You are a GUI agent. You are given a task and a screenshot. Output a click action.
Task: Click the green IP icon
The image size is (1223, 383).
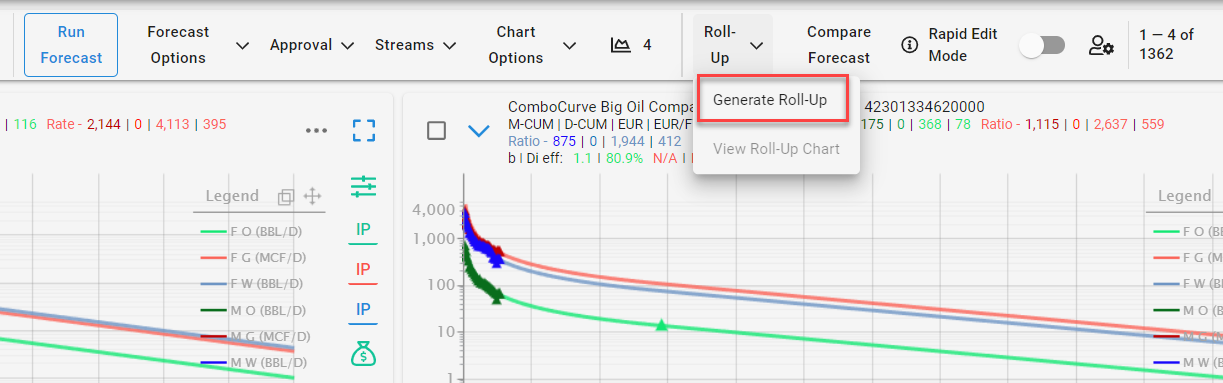[364, 231]
